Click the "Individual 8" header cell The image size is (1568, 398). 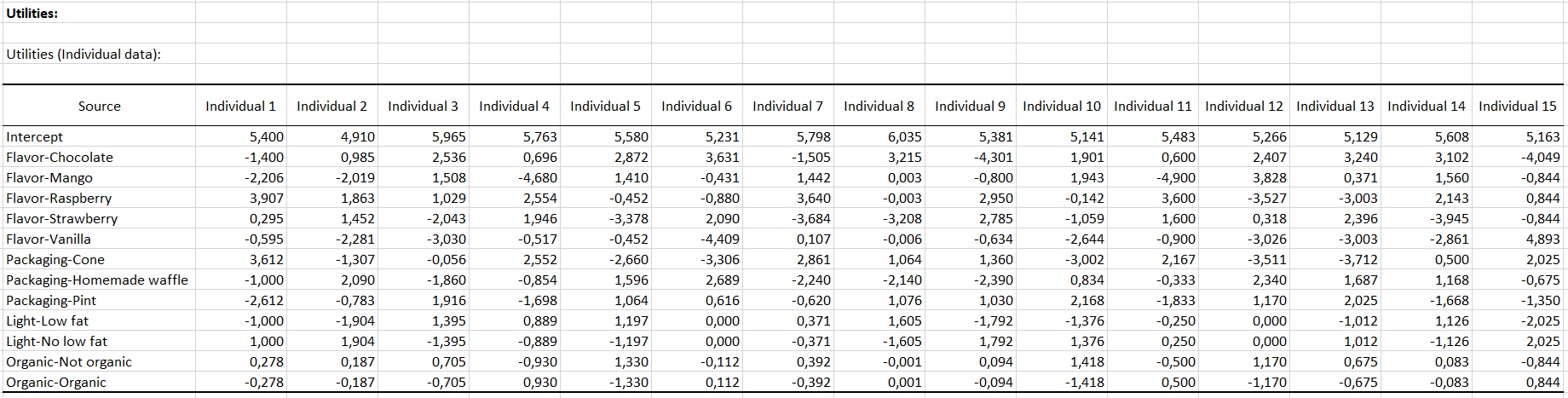[x=879, y=107]
